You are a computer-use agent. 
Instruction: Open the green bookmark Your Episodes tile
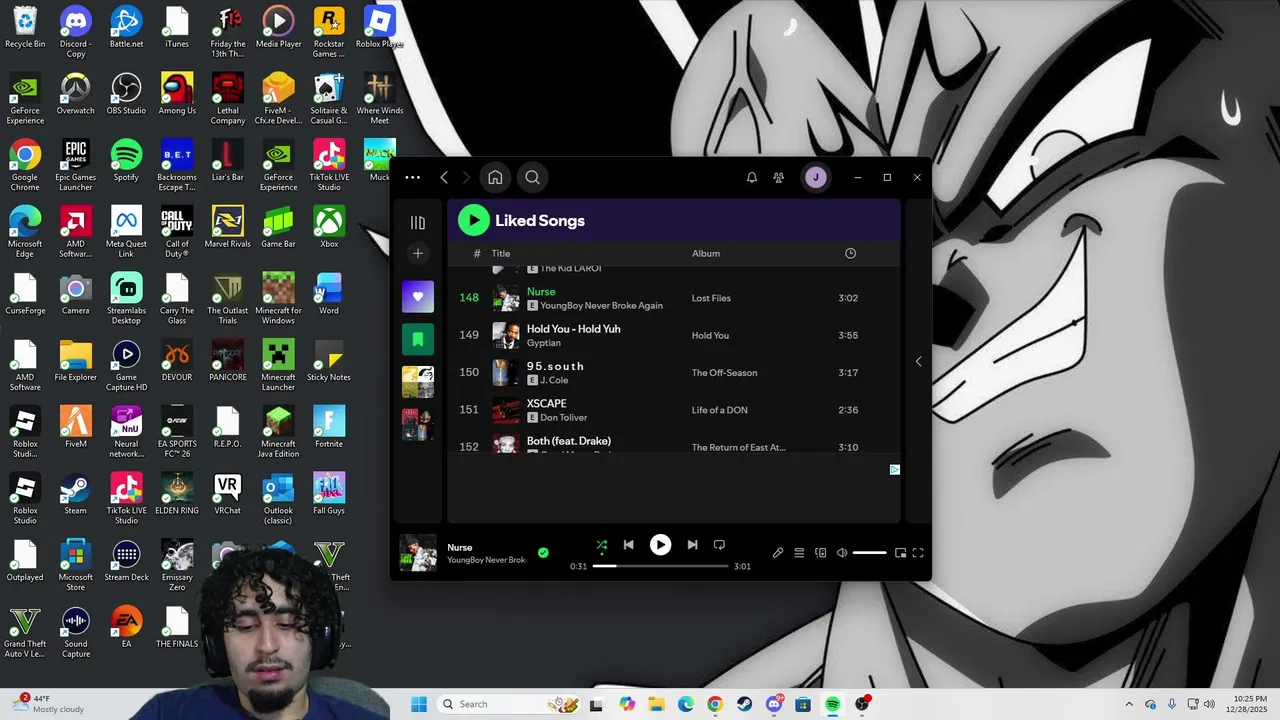pyautogui.click(x=418, y=339)
